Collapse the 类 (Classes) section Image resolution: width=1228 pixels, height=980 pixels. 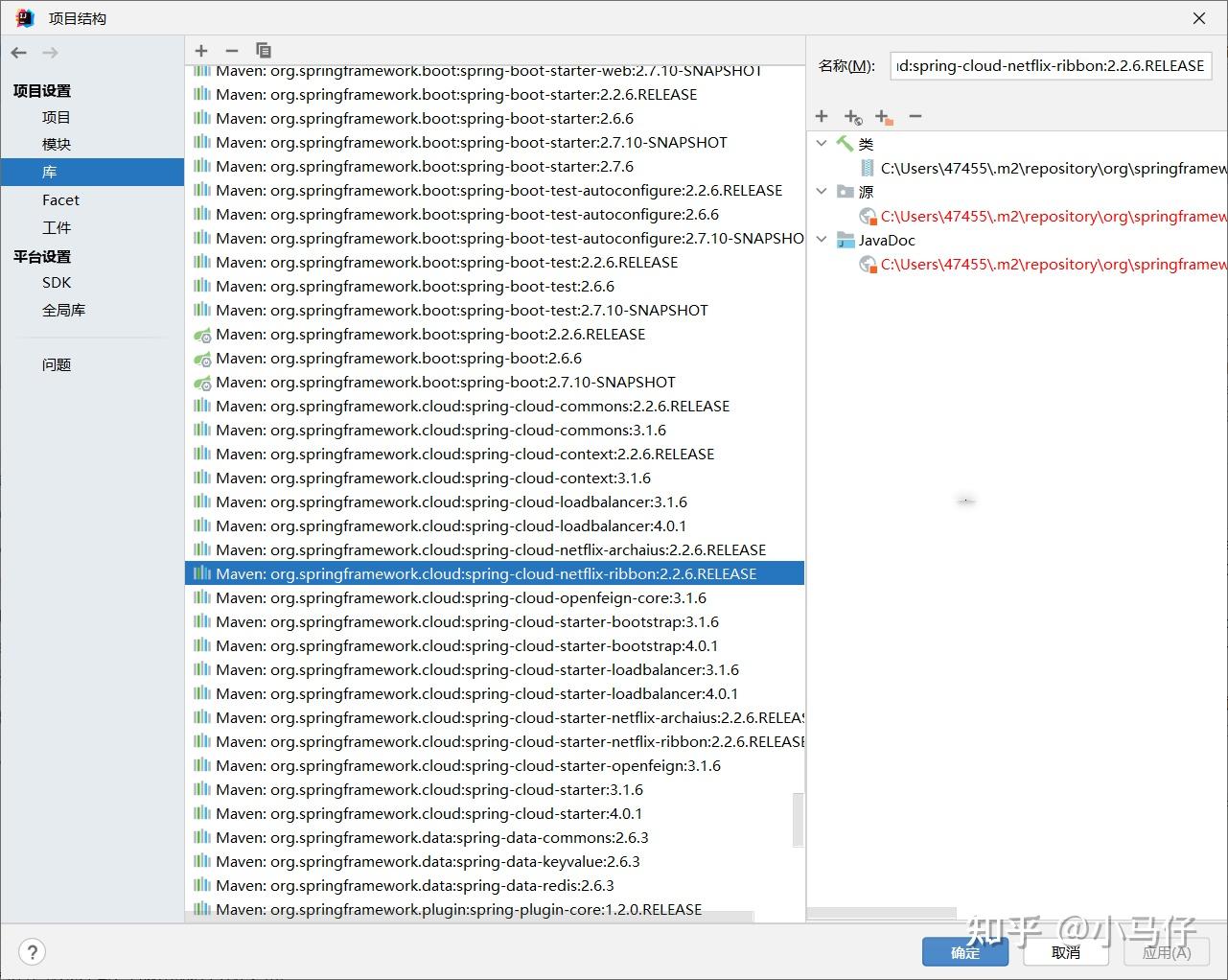pyautogui.click(x=822, y=143)
